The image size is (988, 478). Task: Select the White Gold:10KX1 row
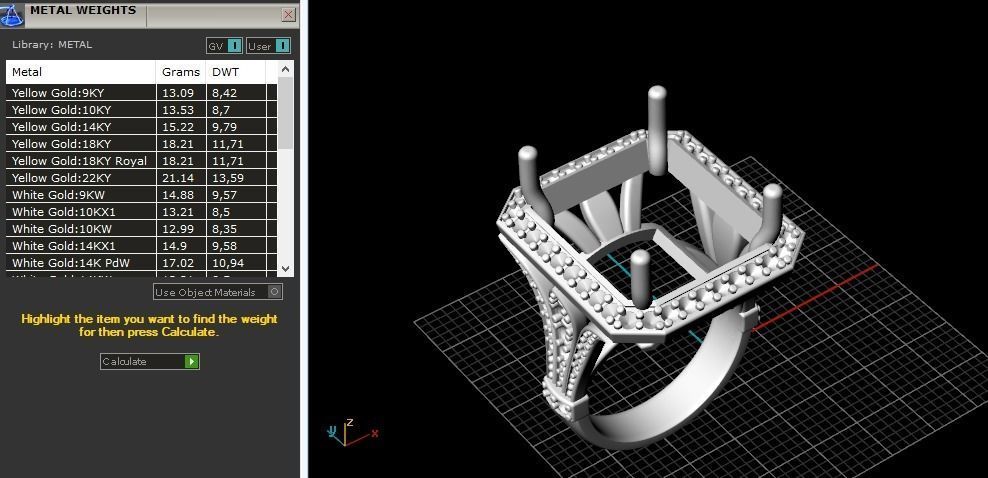[x=141, y=212]
